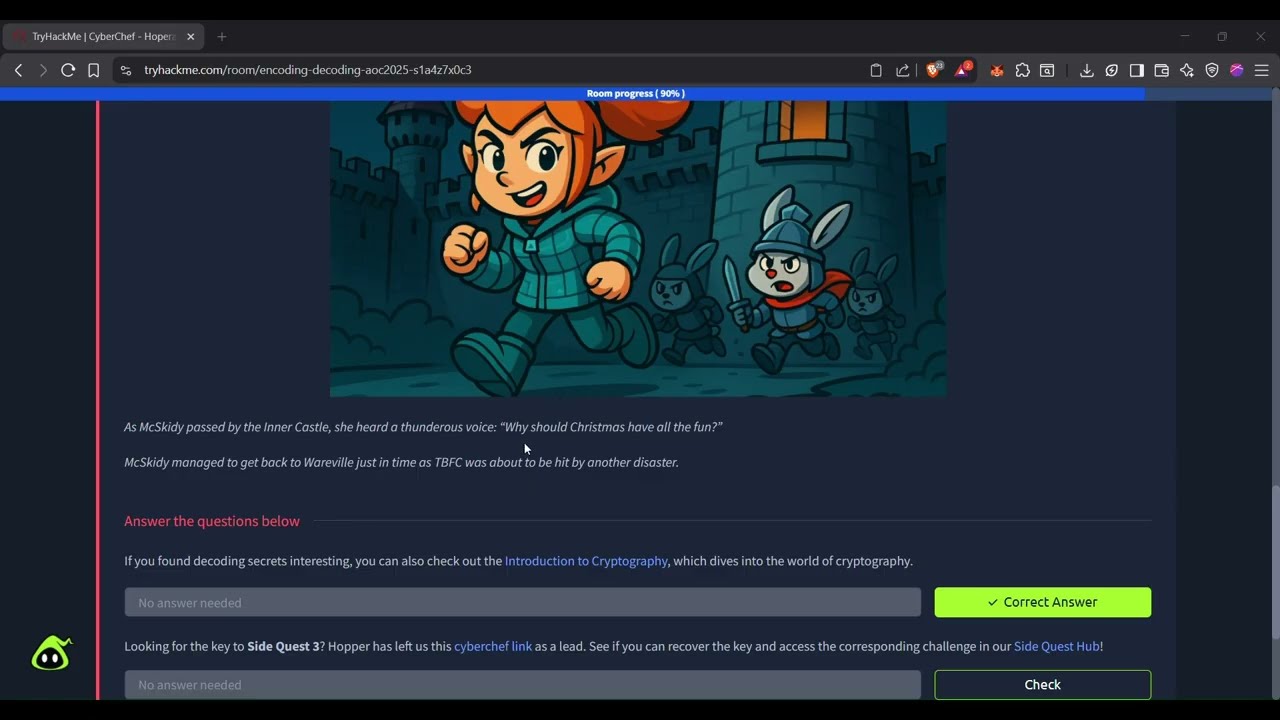Open the profile avatar menu

[1237, 70]
